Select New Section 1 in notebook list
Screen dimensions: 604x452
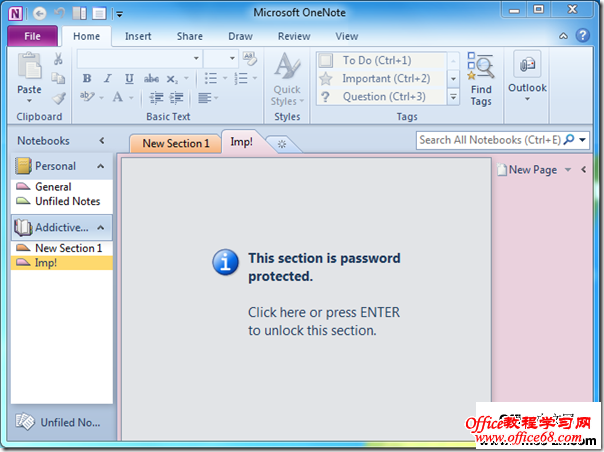(62, 248)
